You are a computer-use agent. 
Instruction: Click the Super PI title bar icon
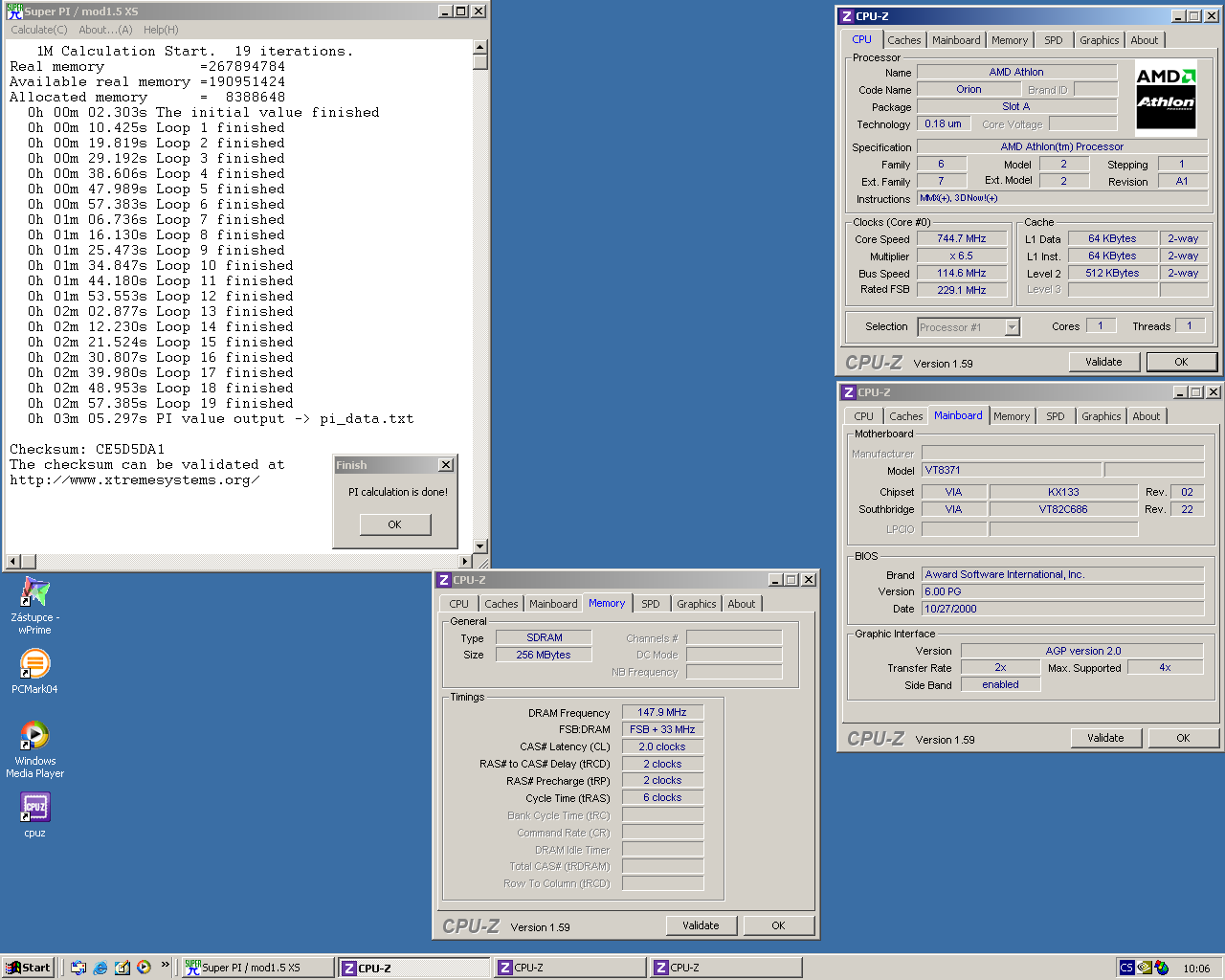(14, 11)
